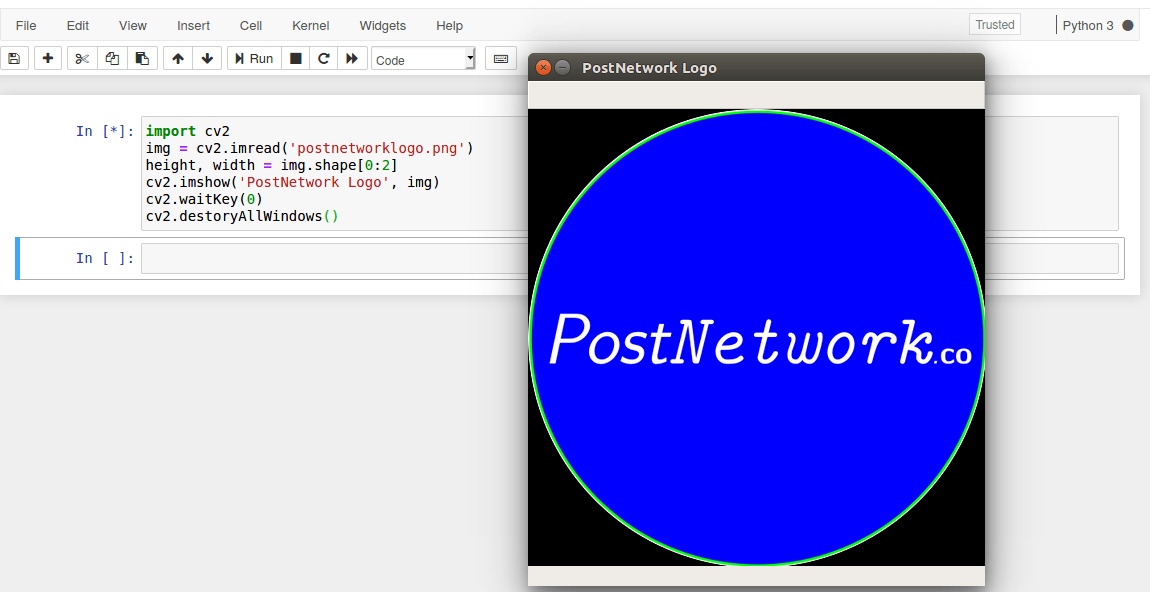Open the Help menu
Screen dimensions: 1150x592
(449, 25)
